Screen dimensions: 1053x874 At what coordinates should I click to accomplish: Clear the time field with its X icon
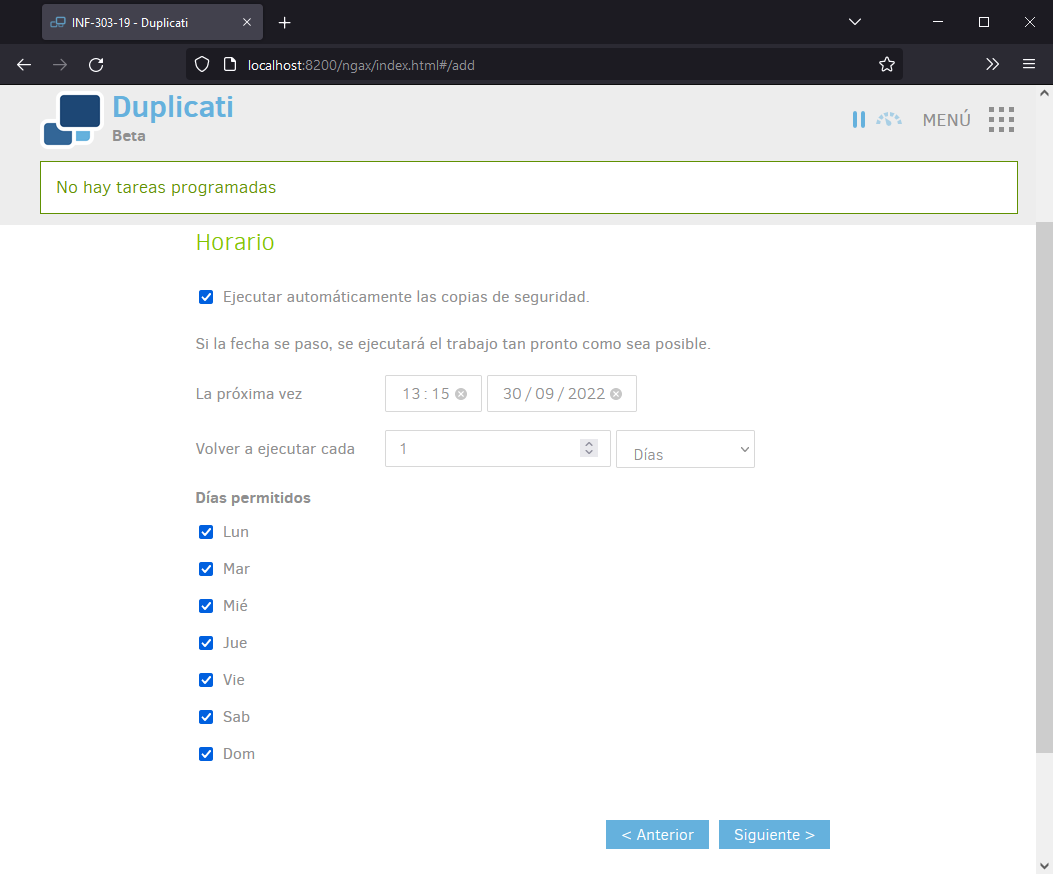pos(461,394)
